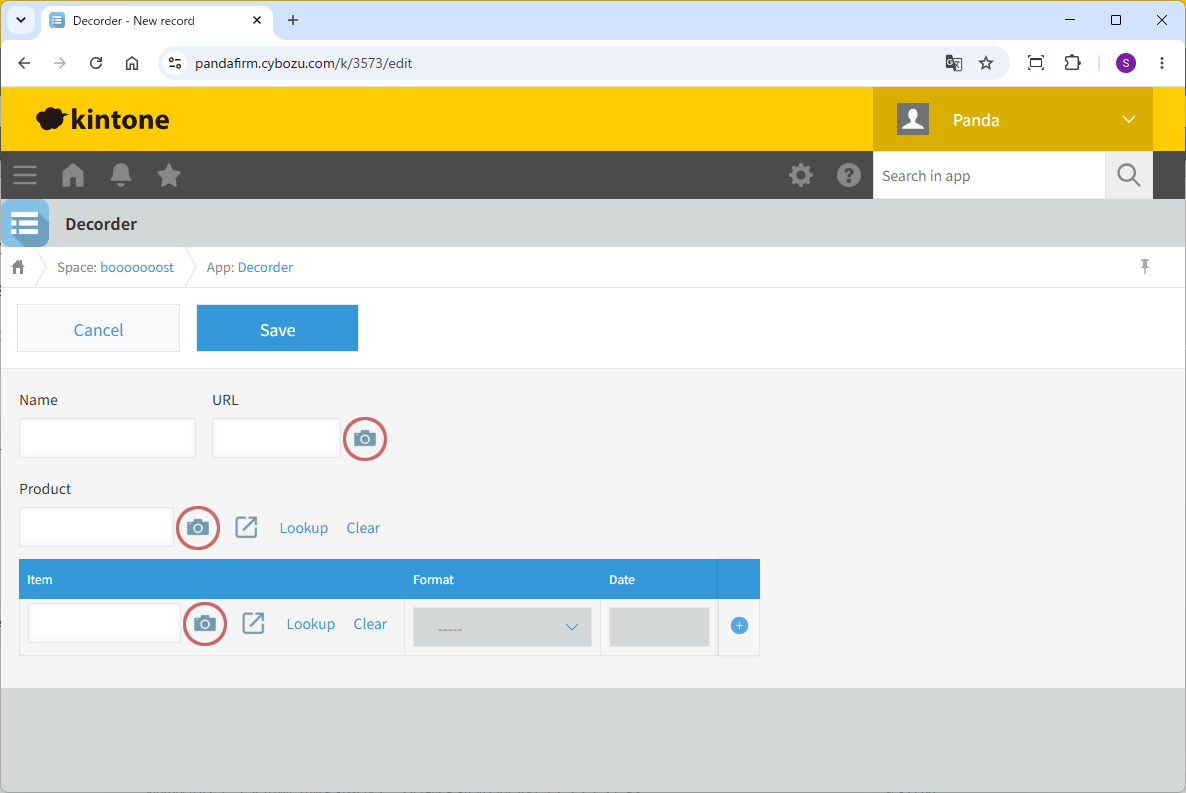Image resolution: width=1186 pixels, height=793 pixels.
Task: Open the linked record icon in the Item row
Action: coord(253,624)
